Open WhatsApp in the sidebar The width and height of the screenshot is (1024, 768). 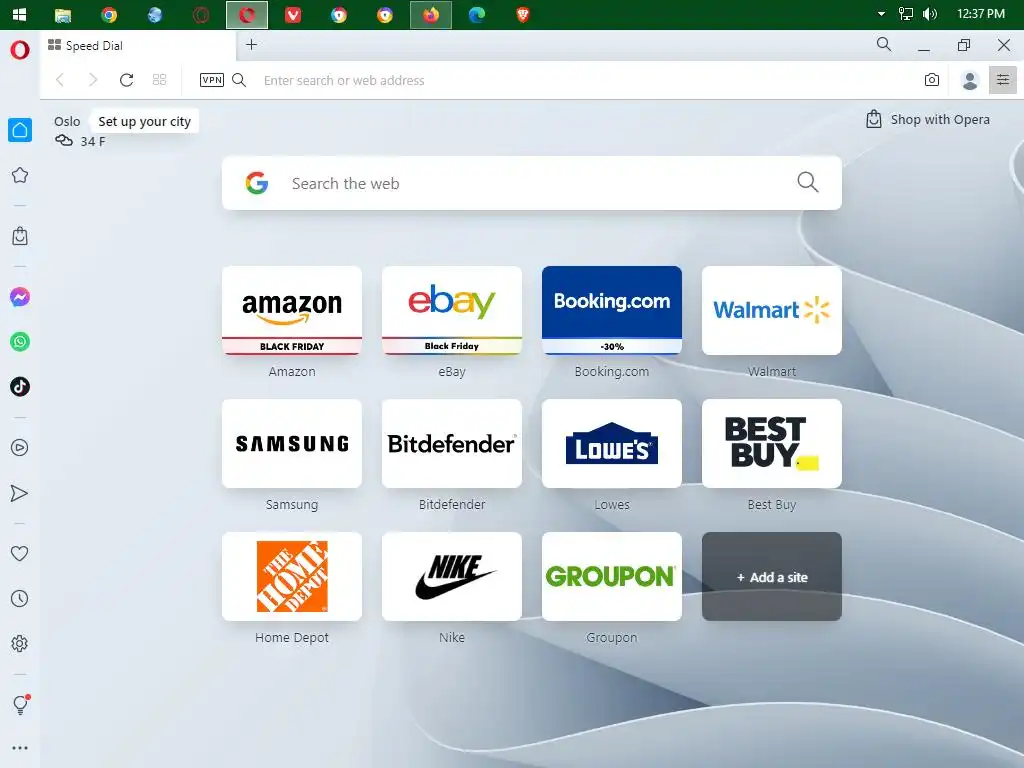(x=20, y=342)
